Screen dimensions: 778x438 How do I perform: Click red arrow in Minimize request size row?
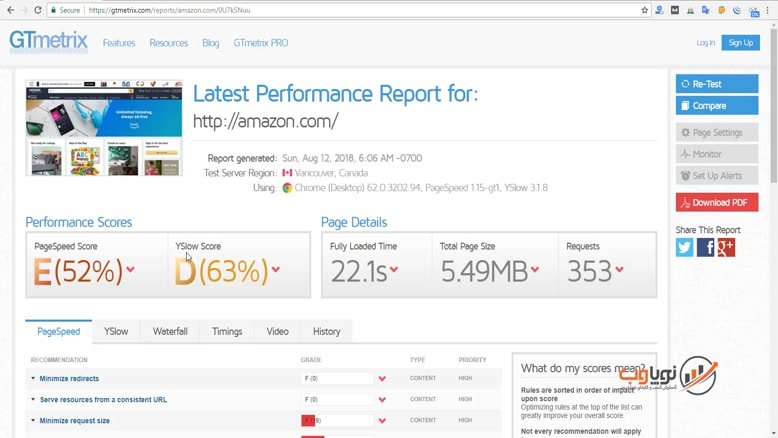tap(382, 421)
